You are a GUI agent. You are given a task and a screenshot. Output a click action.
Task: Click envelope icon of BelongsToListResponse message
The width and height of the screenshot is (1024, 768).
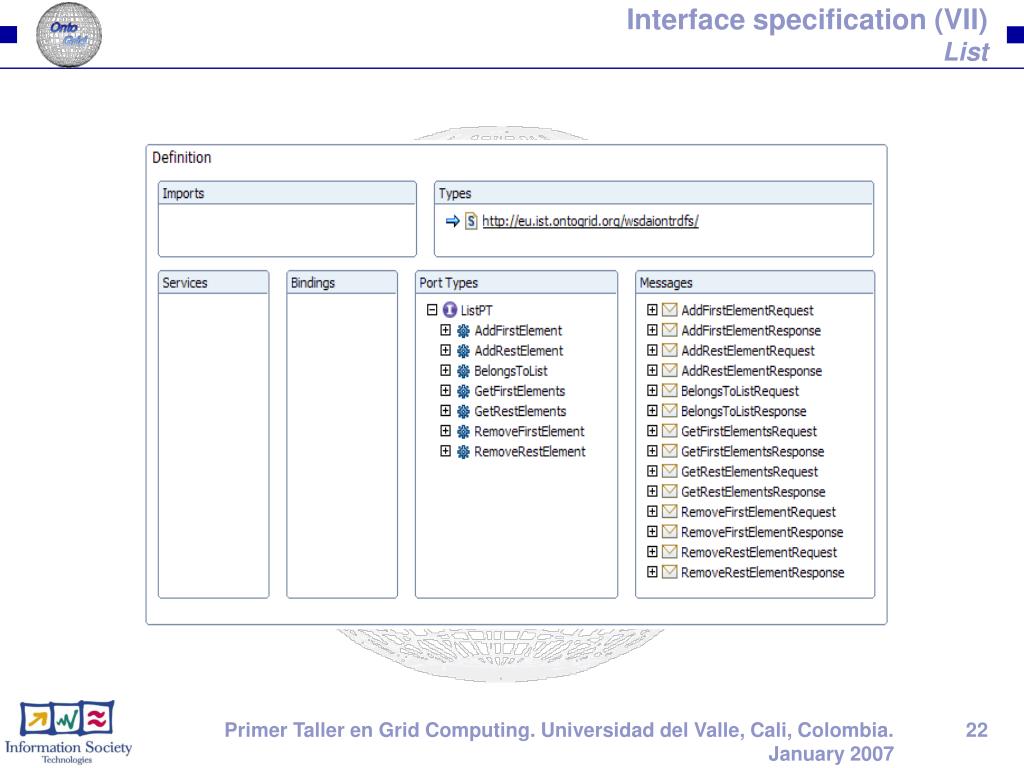(x=669, y=411)
